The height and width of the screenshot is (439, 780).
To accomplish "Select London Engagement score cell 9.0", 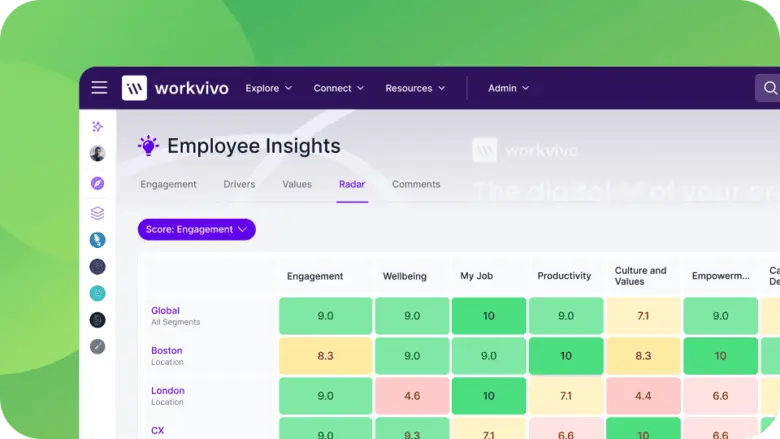I will pos(325,396).
